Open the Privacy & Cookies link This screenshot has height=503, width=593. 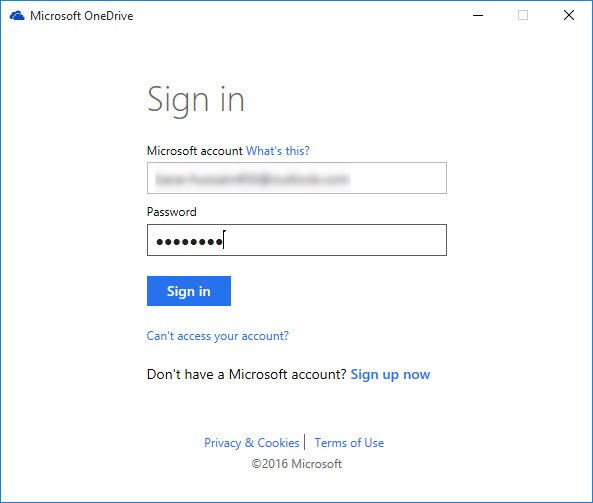tap(251, 442)
